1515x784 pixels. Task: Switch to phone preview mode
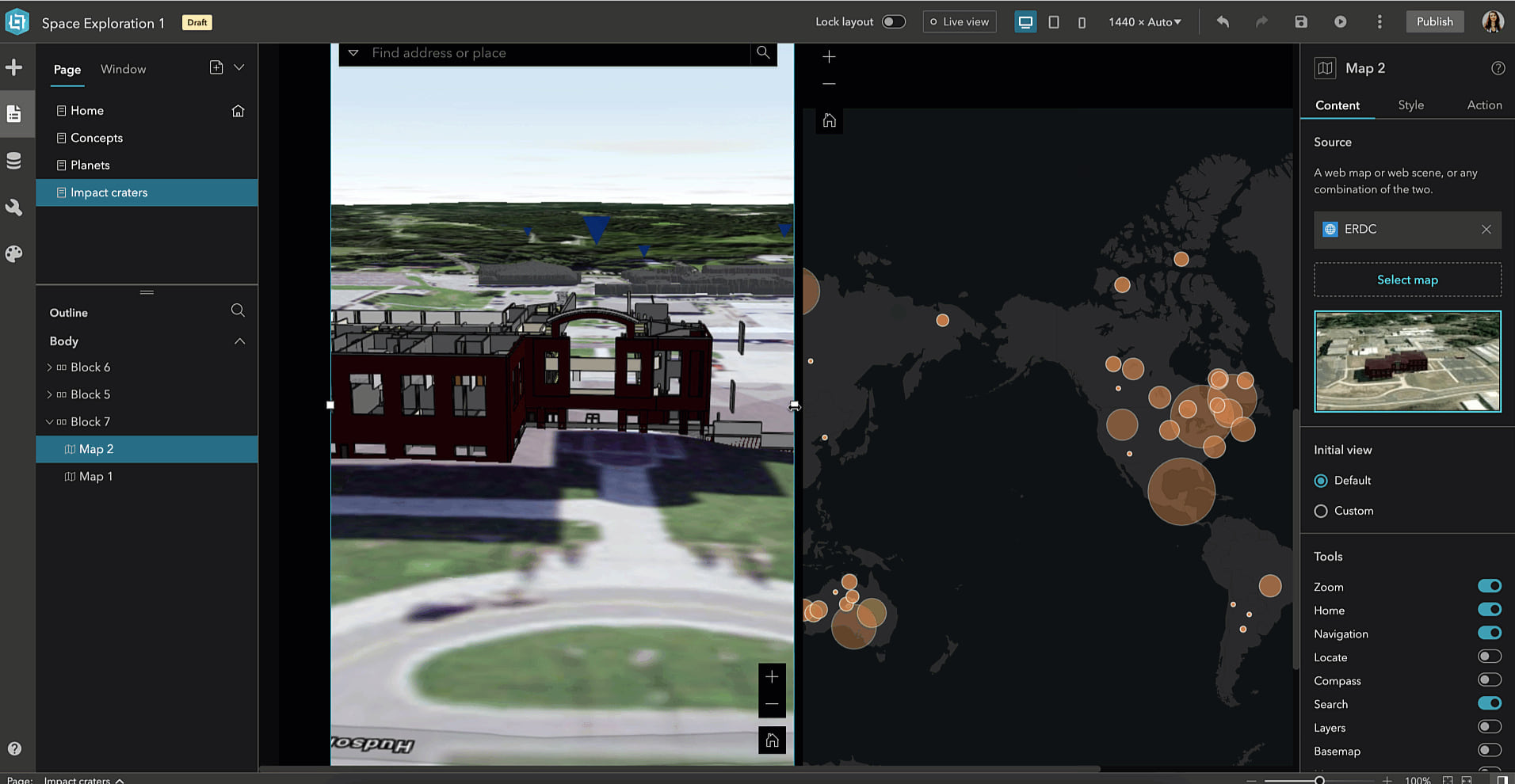(x=1082, y=21)
